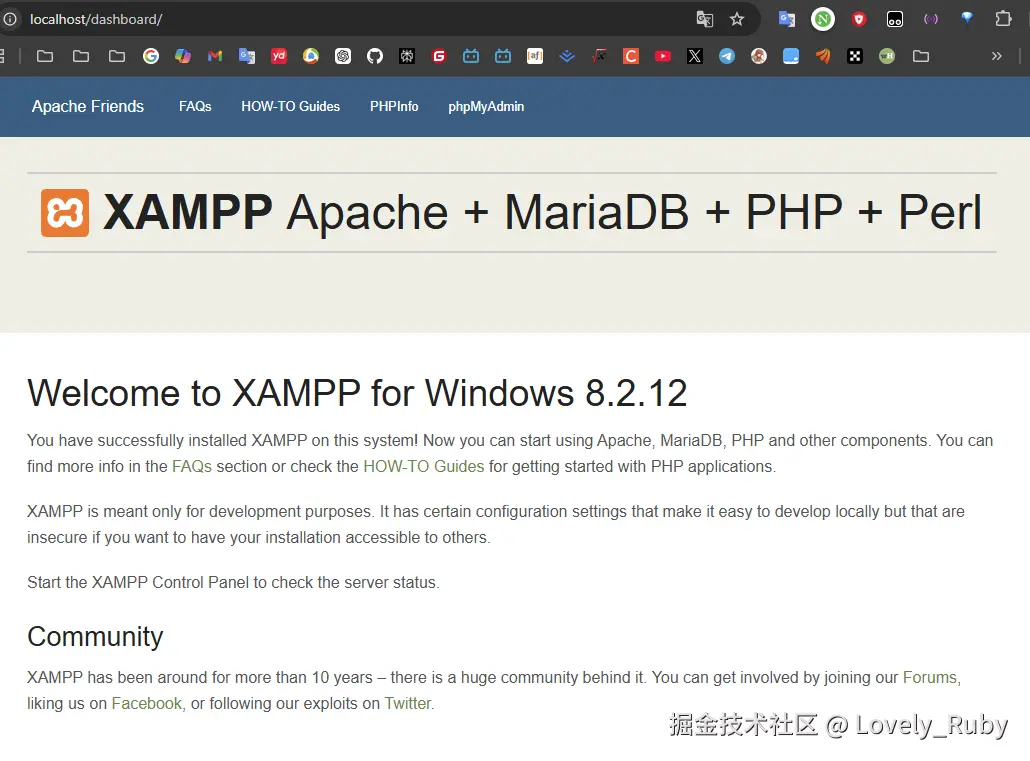1030x761 pixels.
Task: Visit the Forums link under Community
Action: pyautogui.click(x=930, y=678)
